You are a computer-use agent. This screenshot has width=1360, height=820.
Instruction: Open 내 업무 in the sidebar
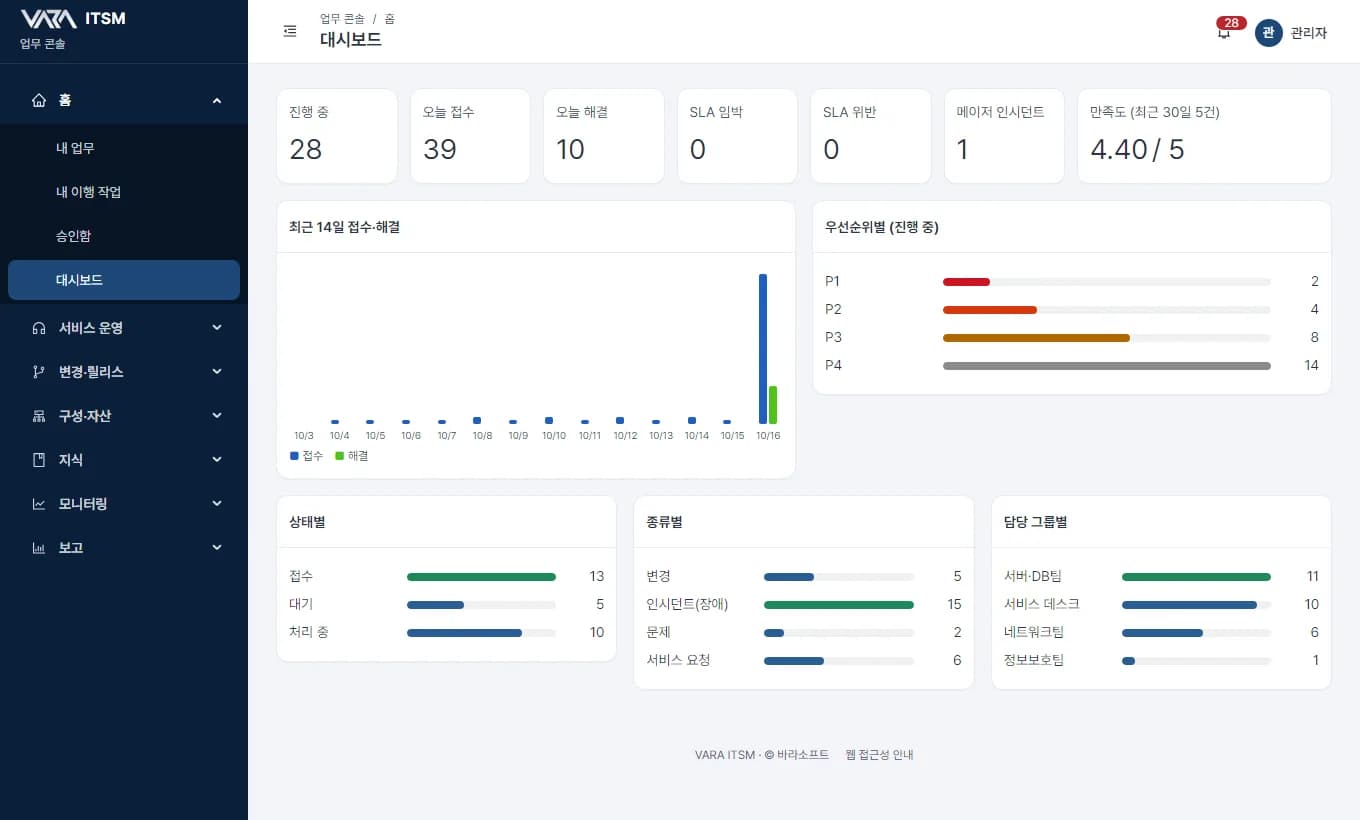click(x=124, y=148)
